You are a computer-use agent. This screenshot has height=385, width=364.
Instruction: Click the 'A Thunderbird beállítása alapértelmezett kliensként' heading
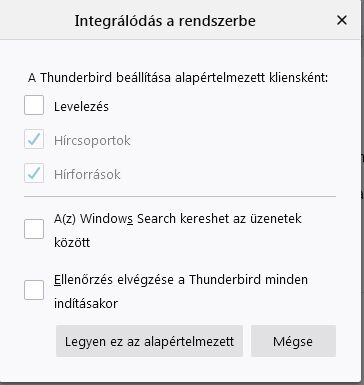click(178, 78)
